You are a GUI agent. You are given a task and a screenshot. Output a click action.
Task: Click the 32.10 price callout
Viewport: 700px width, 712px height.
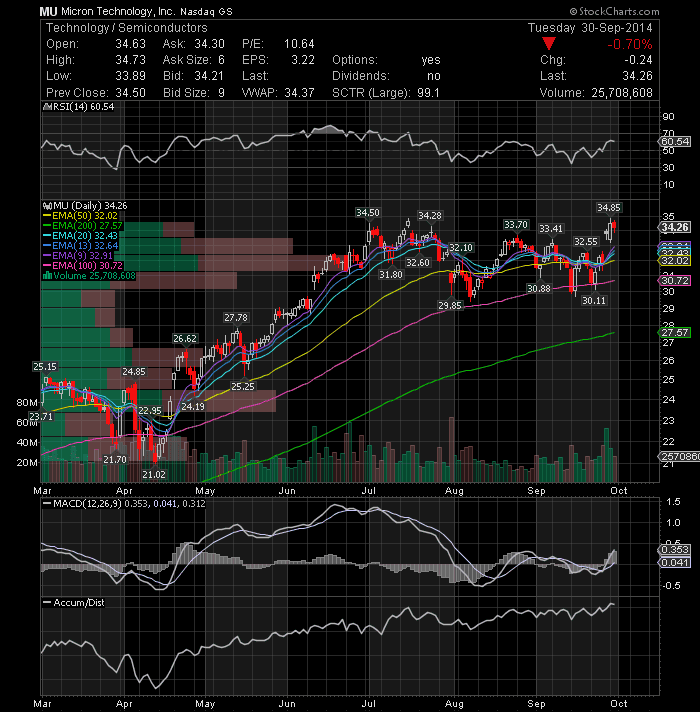pyautogui.click(x=461, y=247)
